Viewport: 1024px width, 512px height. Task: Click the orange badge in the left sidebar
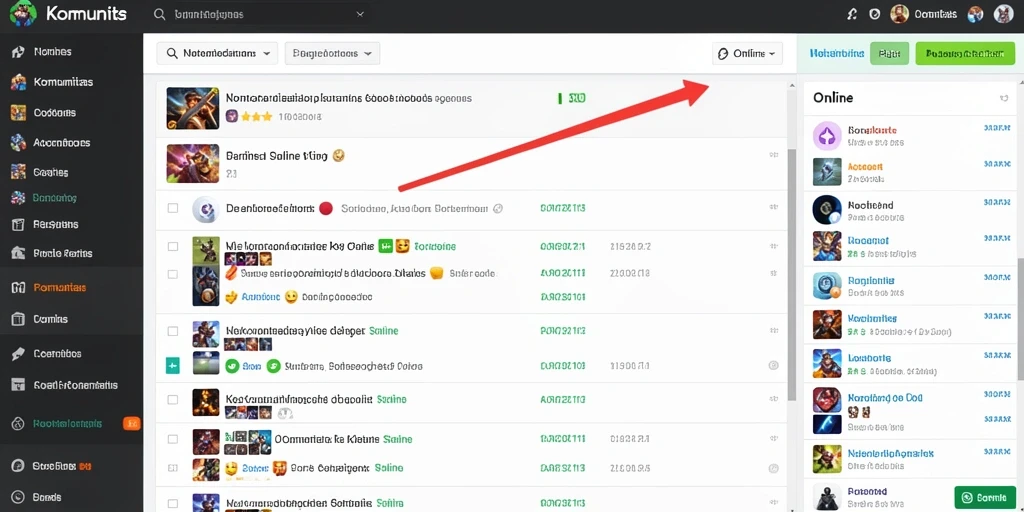pos(131,423)
